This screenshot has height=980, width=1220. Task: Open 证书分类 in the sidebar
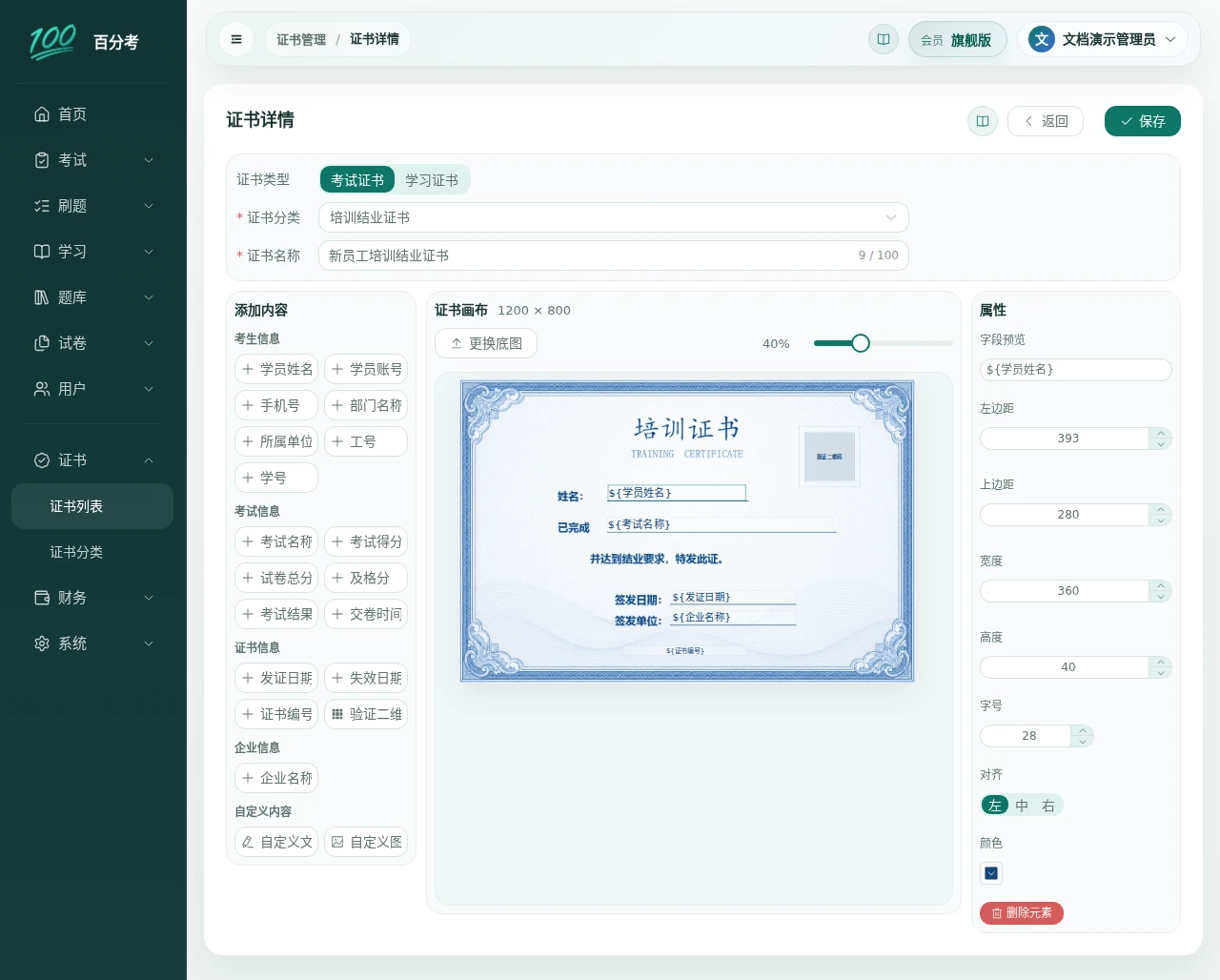[x=93, y=552]
